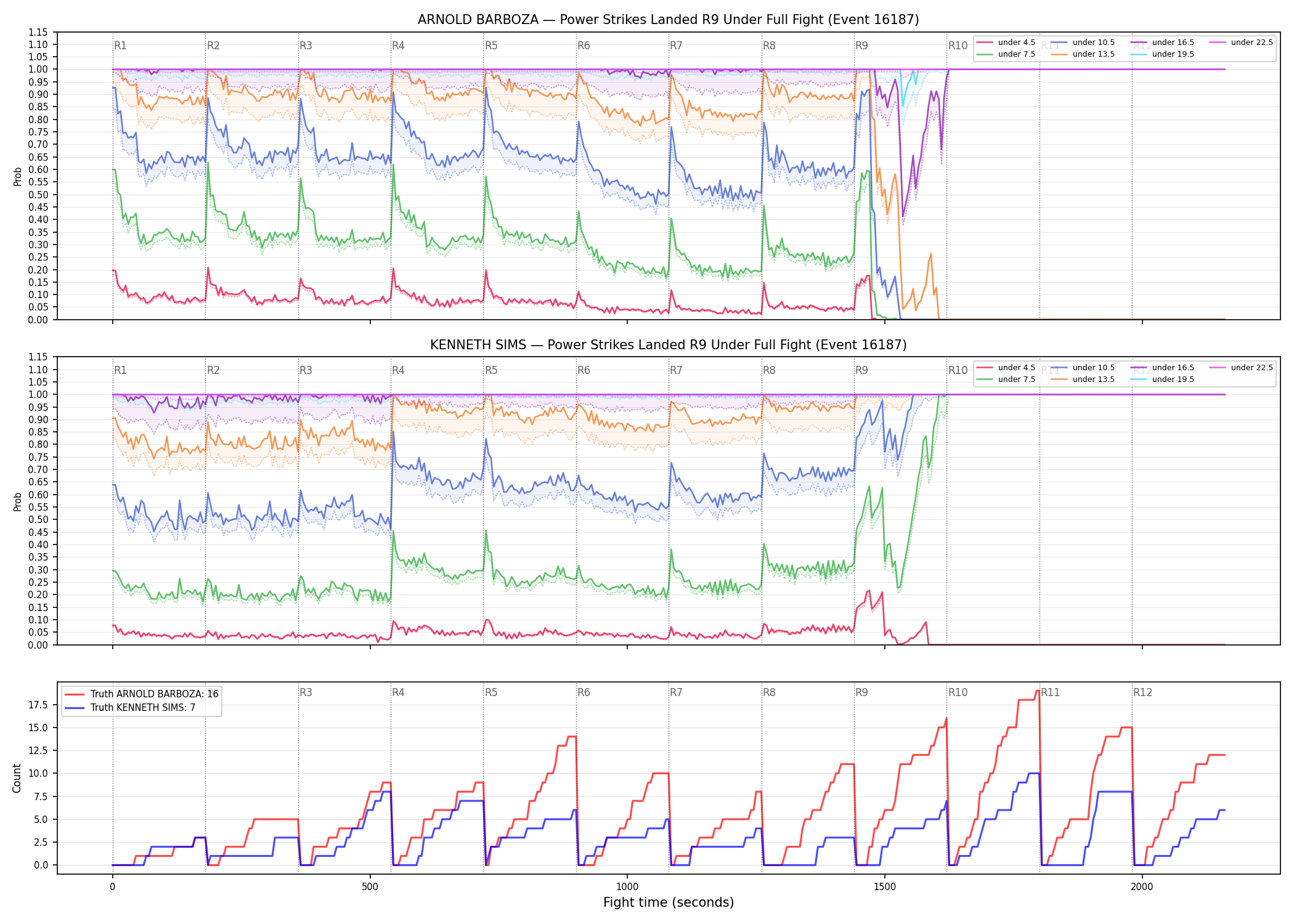Click the R1 round marker in Barboza chart
This screenshot has height=924, width=1294.
click(120, 46)
